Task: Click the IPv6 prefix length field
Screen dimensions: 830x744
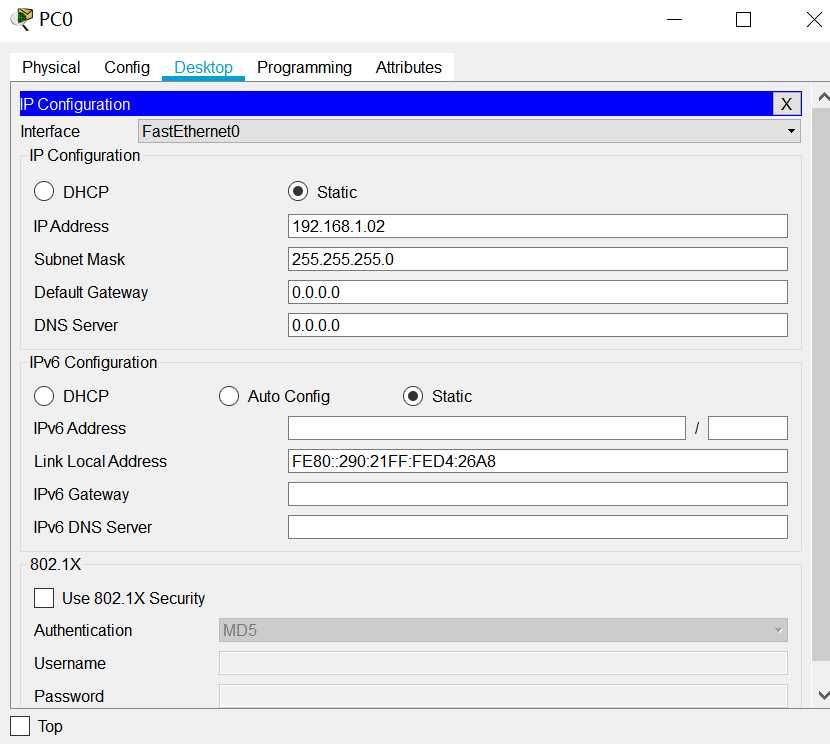Action: pyautogui.click(x=747, y=428)
